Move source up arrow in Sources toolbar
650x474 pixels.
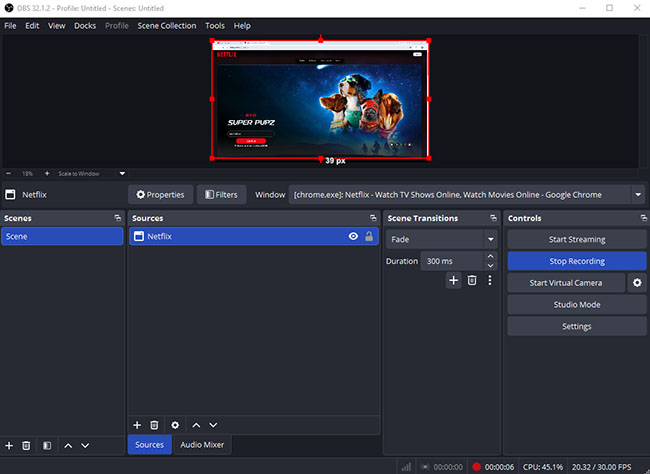(196, 425)
